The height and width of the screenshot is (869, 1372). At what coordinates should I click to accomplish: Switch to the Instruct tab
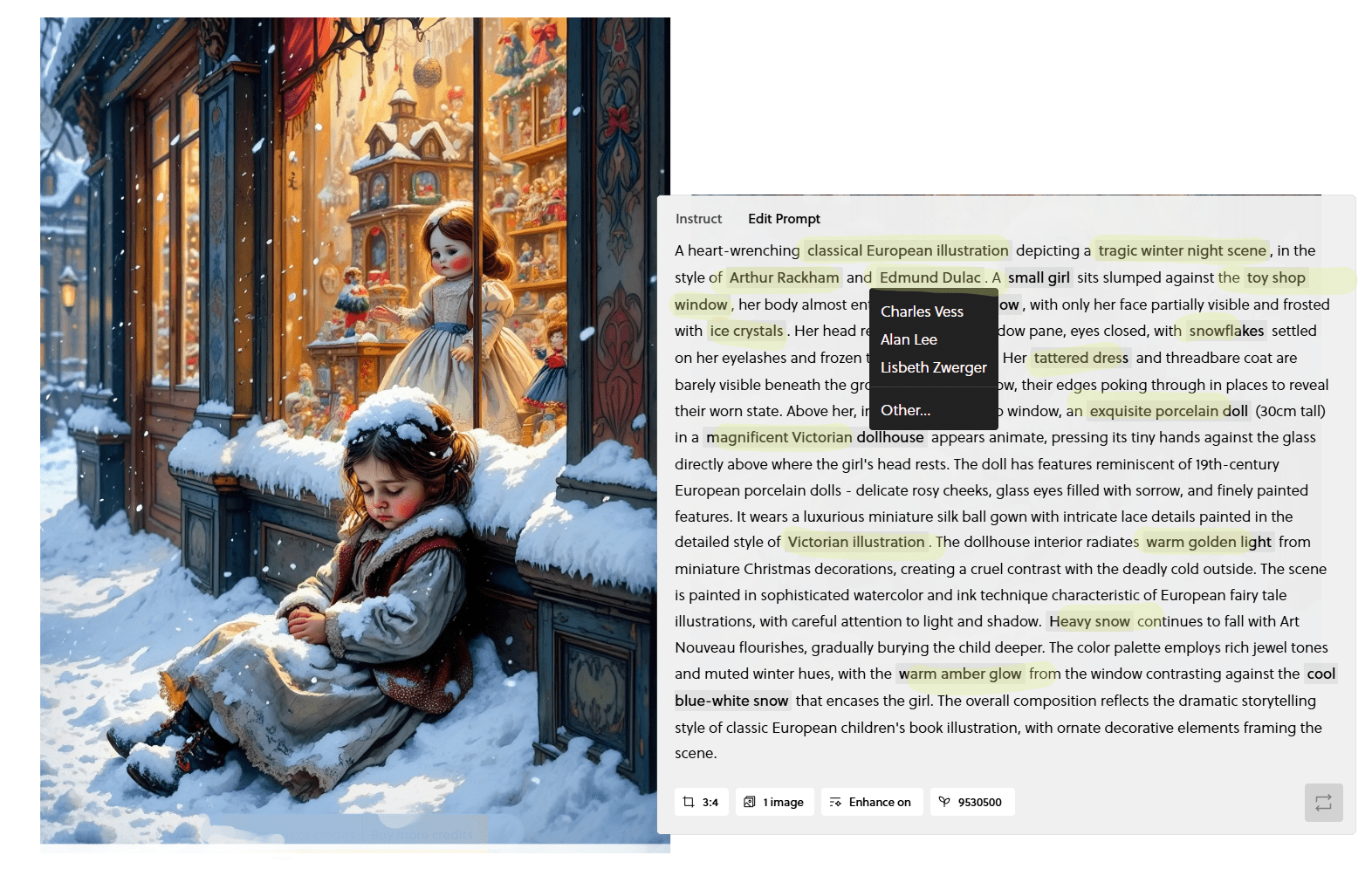click(698, 219)
